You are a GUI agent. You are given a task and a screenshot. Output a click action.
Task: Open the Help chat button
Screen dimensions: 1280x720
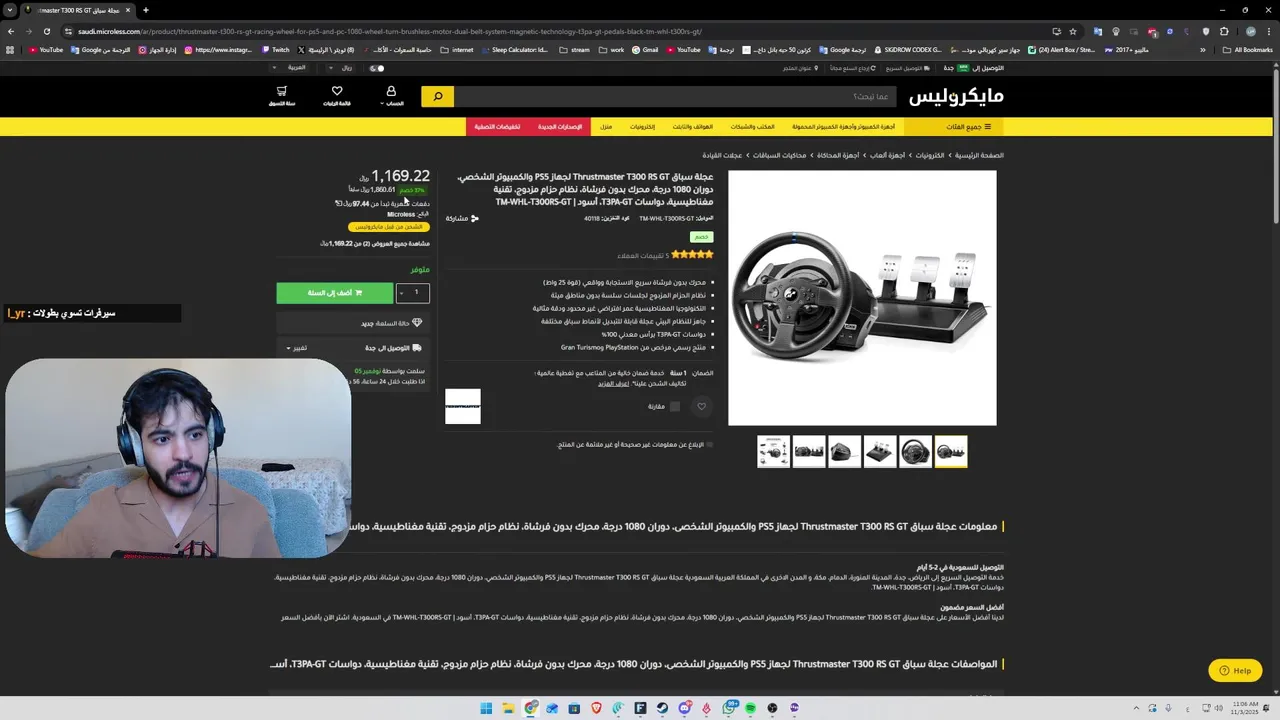click(1235, 671)
